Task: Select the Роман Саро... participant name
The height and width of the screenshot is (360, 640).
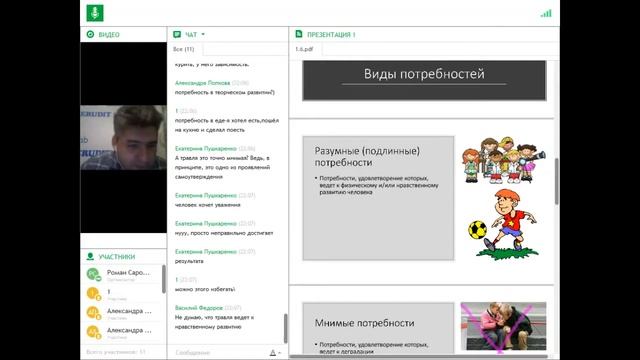Action: pos(128,272)
